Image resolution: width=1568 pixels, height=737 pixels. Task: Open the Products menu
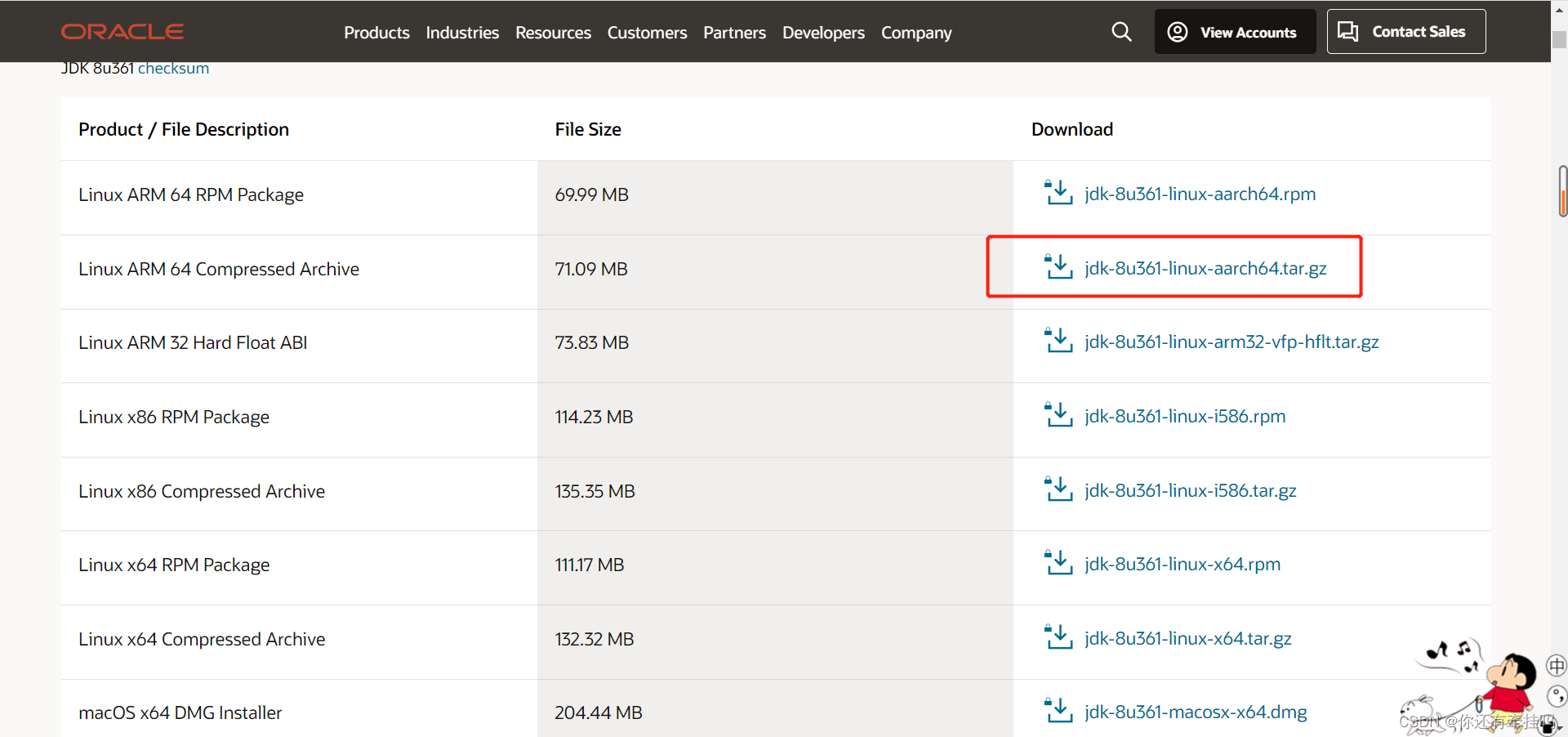point(376,33)
